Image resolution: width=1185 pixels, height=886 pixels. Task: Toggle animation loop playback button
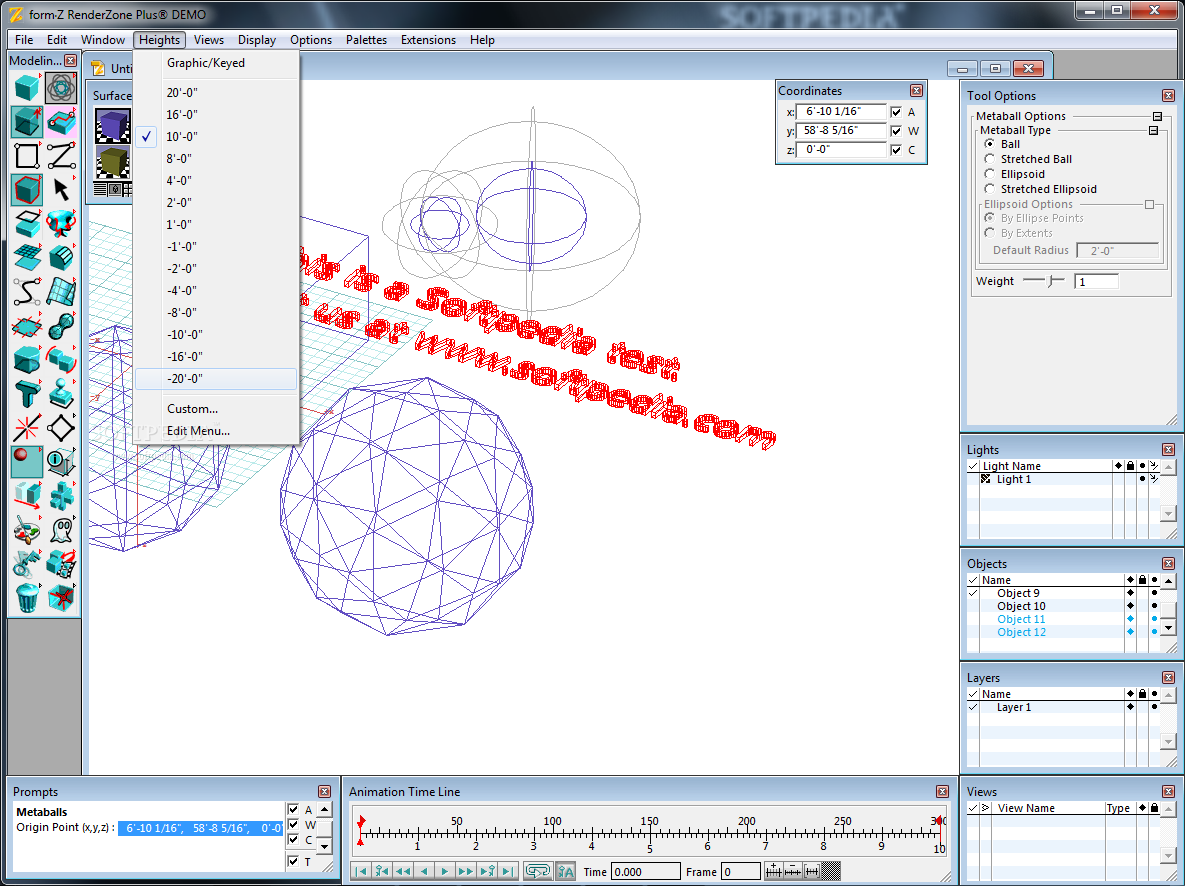pos(537,871)
